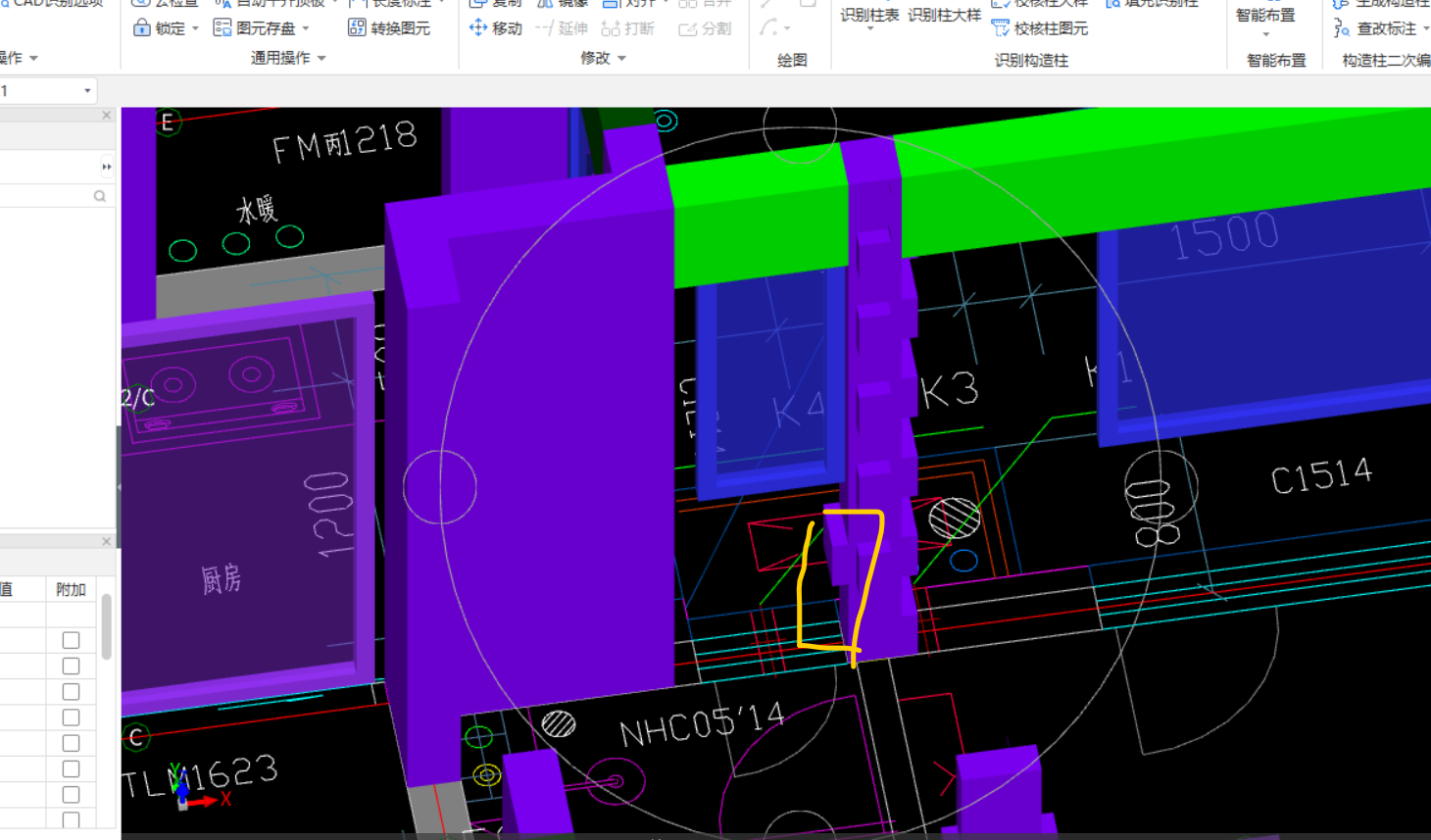This screenshot has height=840, width=1431.
Task: Tick the fourth 附加 checkbox
Action: pyautogui.click(x=71, y=717)
